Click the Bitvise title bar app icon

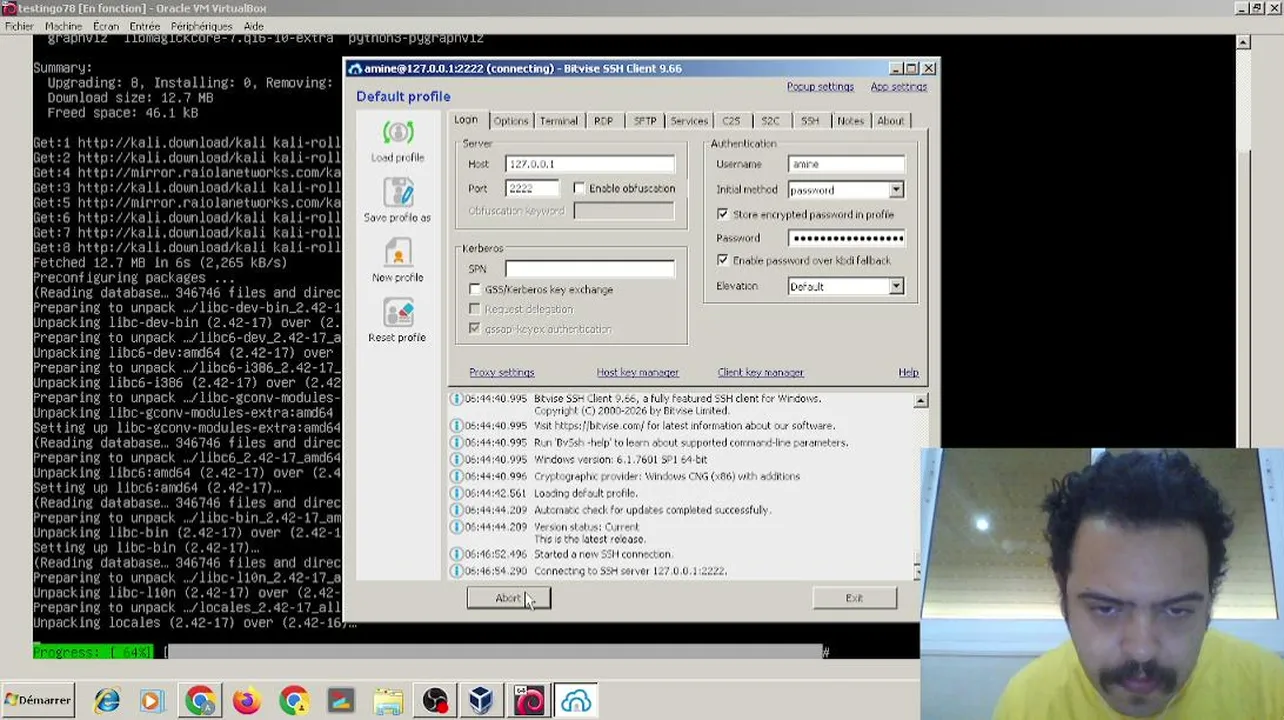(354, 69)
